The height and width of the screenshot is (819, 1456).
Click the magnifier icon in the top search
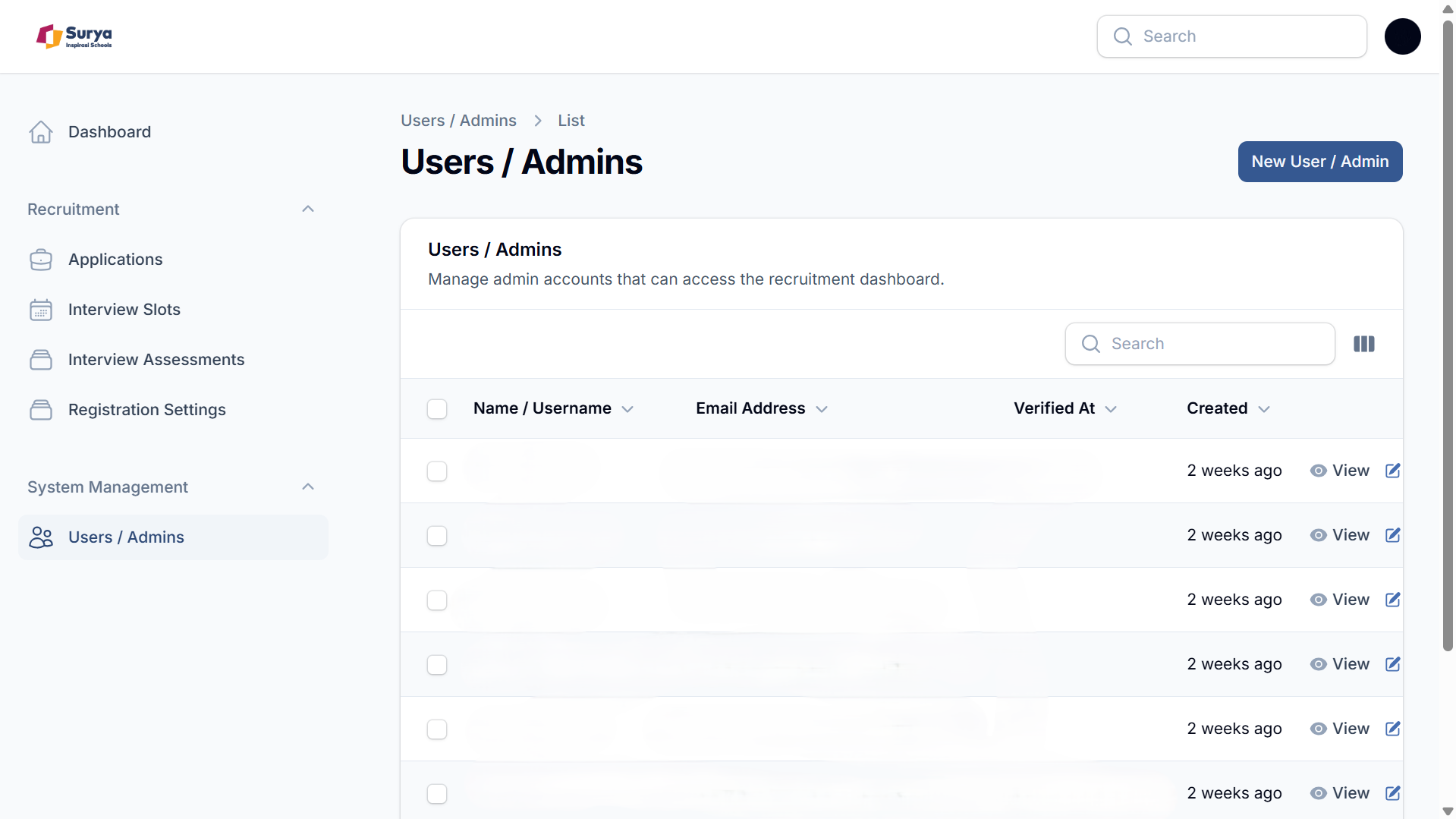1123,36
